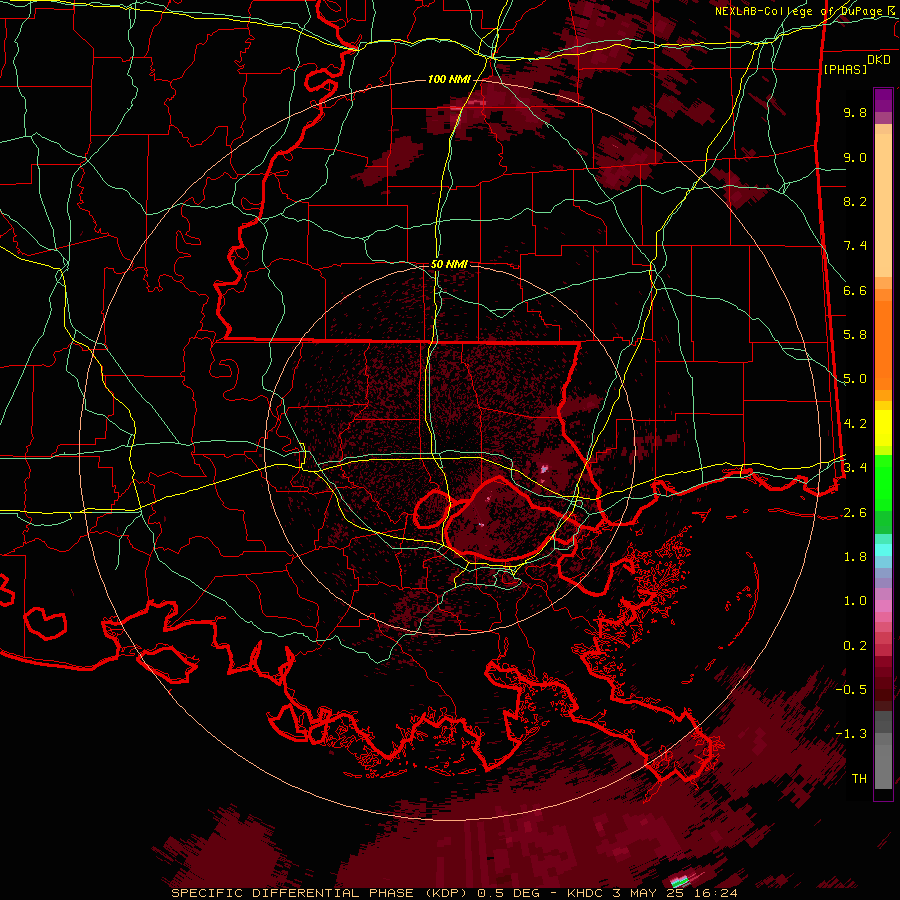Click the 50 NMI range ring label
900x900 pixels.
(449, 264)
